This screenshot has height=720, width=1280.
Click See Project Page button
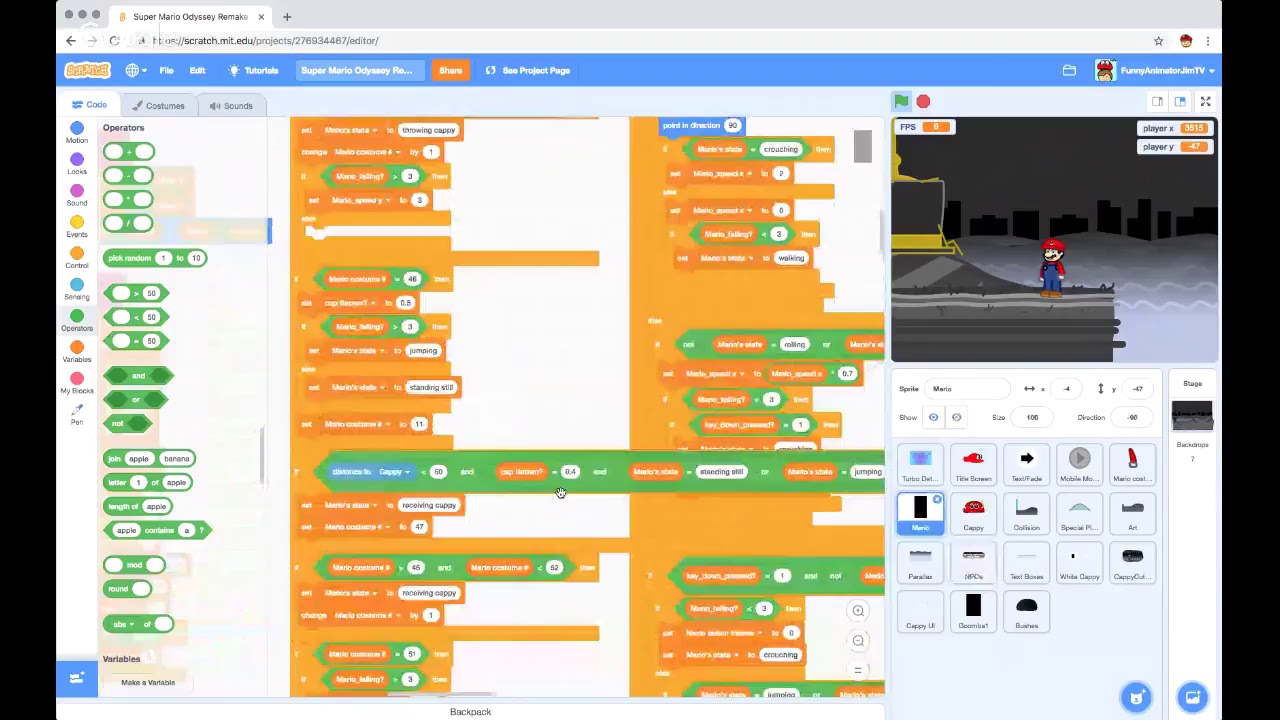pyautogui.click(x=527, y=70)
